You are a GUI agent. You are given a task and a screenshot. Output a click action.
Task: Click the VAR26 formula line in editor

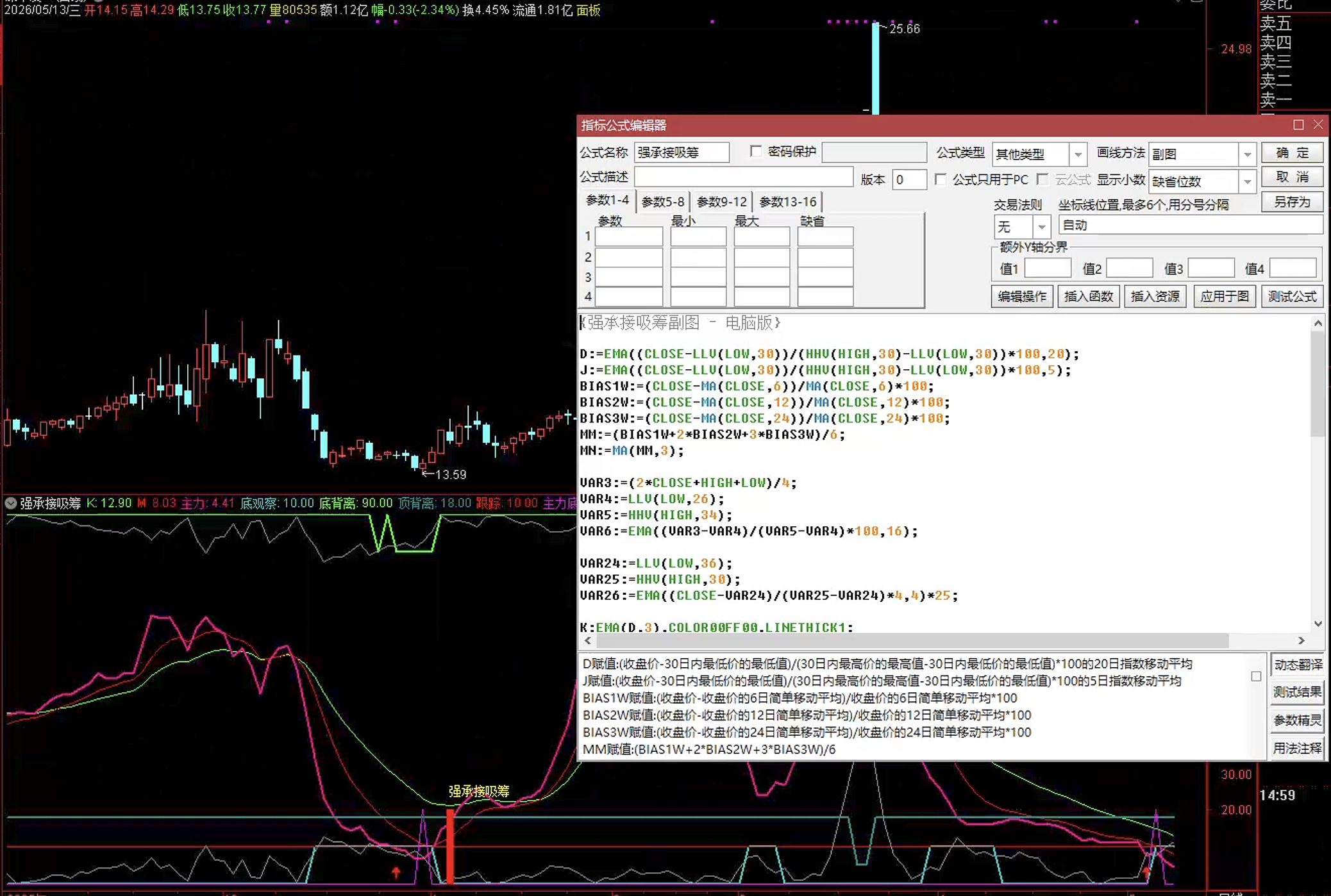click(769, 595)
